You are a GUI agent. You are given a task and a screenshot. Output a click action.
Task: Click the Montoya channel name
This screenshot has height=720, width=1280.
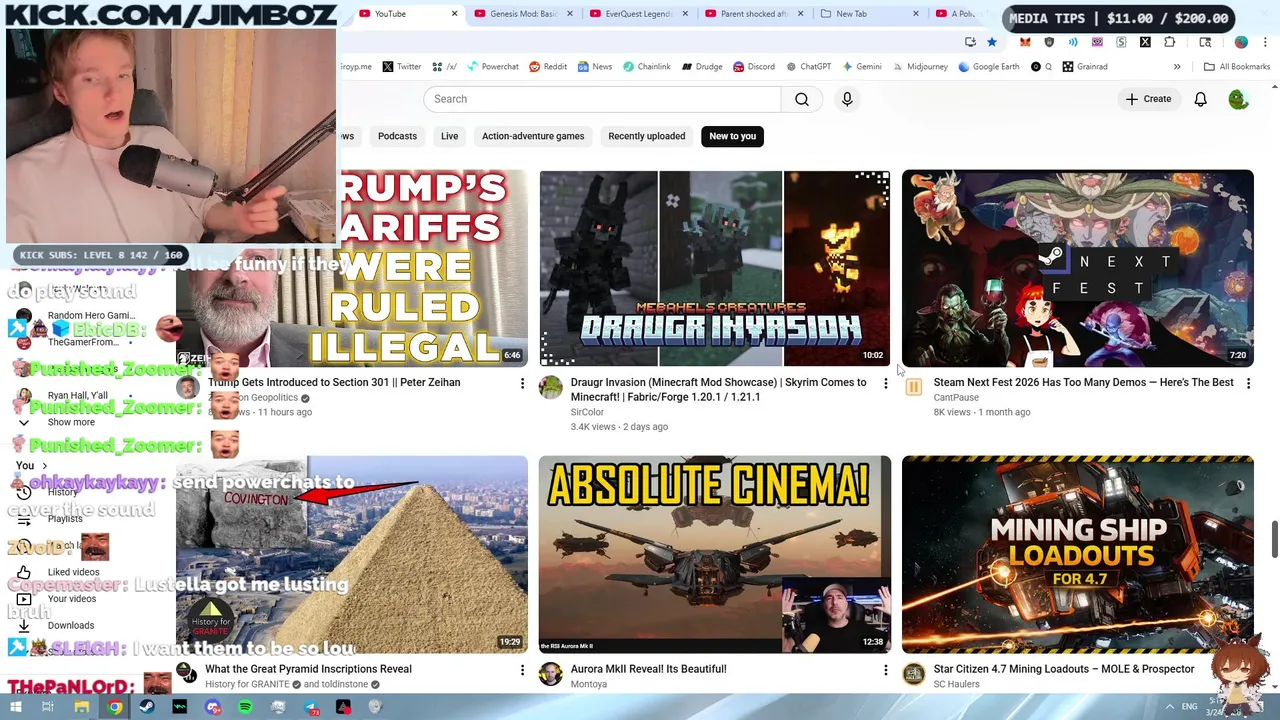[588, 684]
